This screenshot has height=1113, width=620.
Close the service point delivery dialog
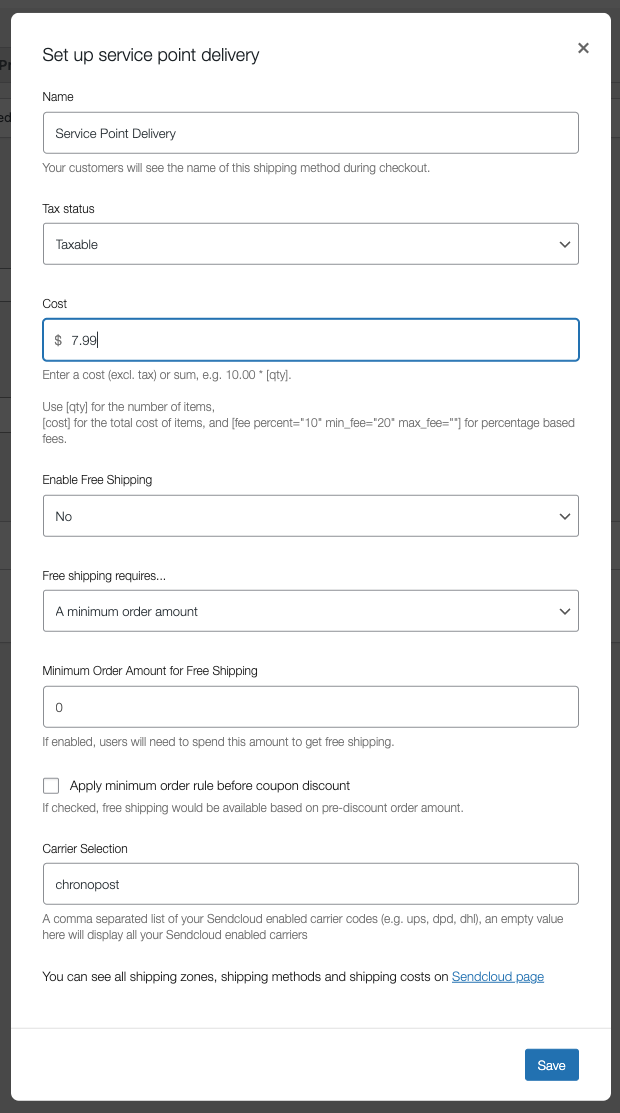[583, 48]
